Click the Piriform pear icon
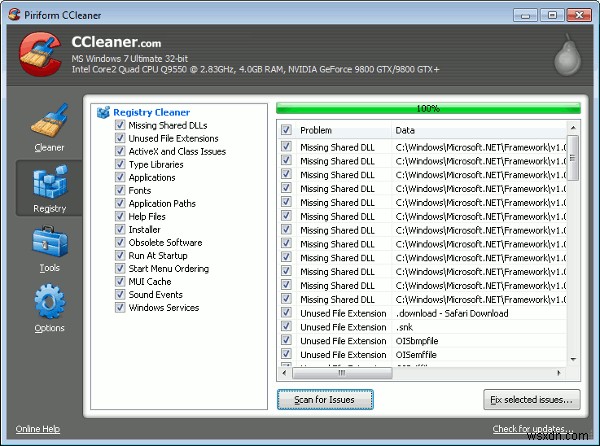 pos(567,55)
